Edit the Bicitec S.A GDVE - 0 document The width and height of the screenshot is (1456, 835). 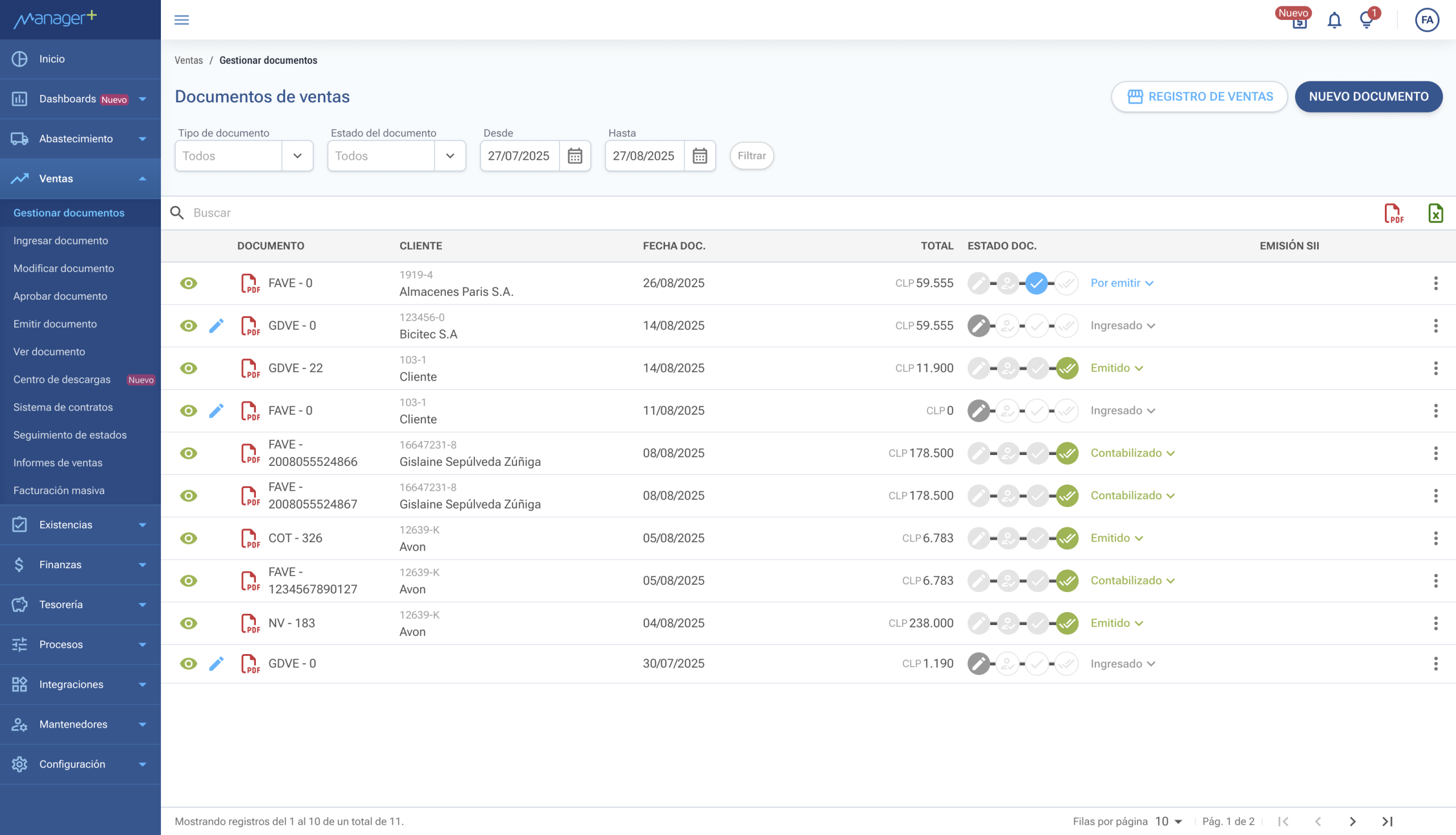[x=216, y=326]
